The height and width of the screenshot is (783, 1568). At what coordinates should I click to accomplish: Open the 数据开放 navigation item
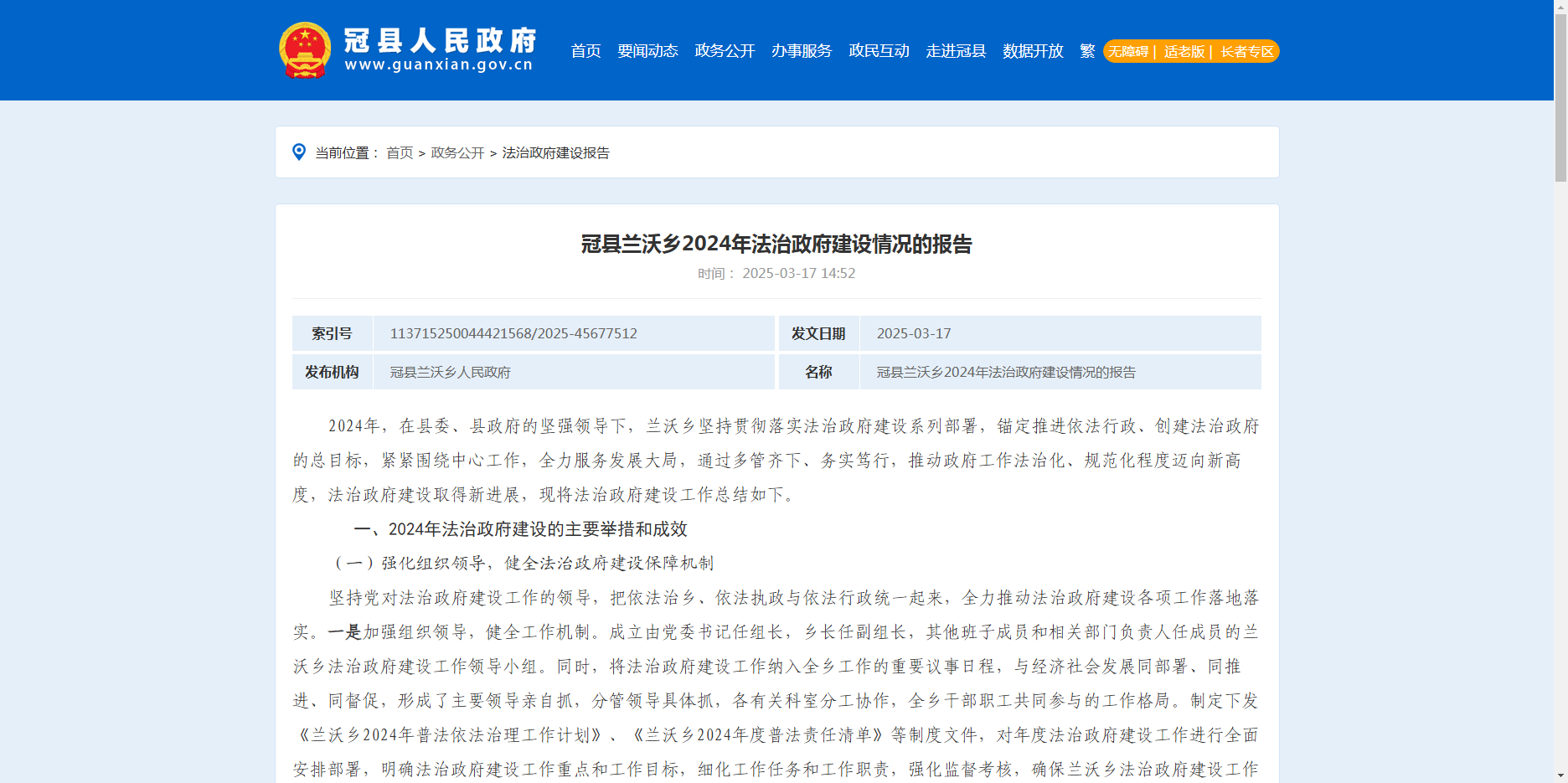click(1033, 51)
